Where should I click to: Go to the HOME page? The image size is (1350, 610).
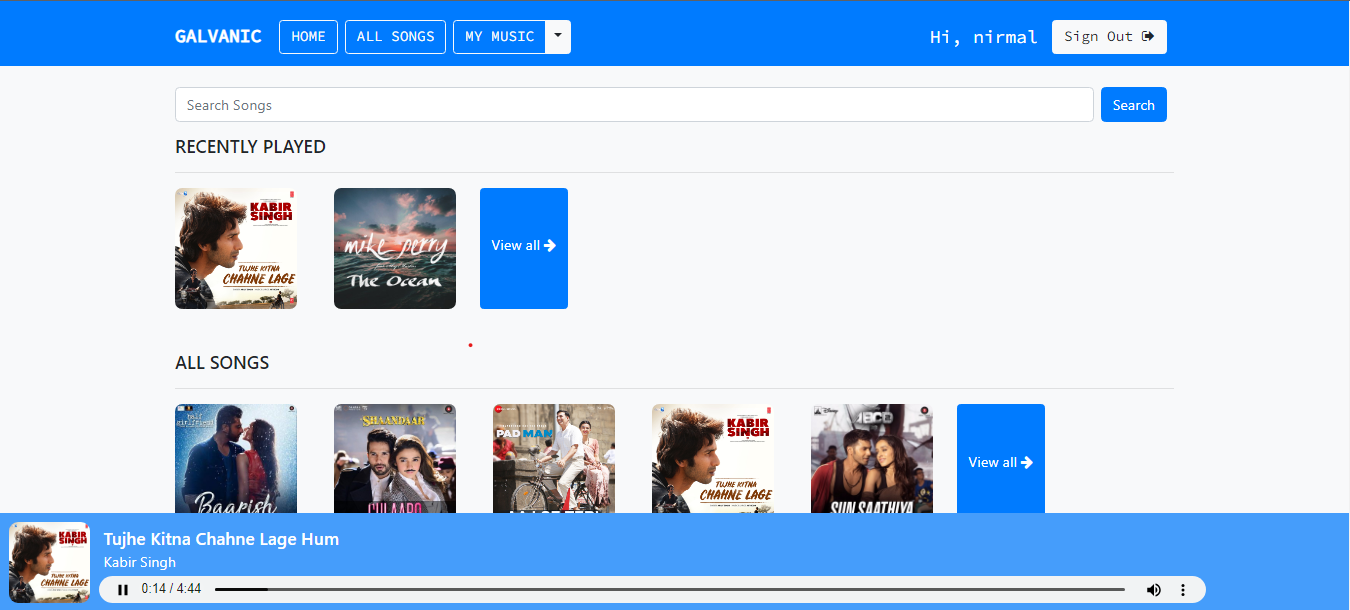[x=308, y=37]
